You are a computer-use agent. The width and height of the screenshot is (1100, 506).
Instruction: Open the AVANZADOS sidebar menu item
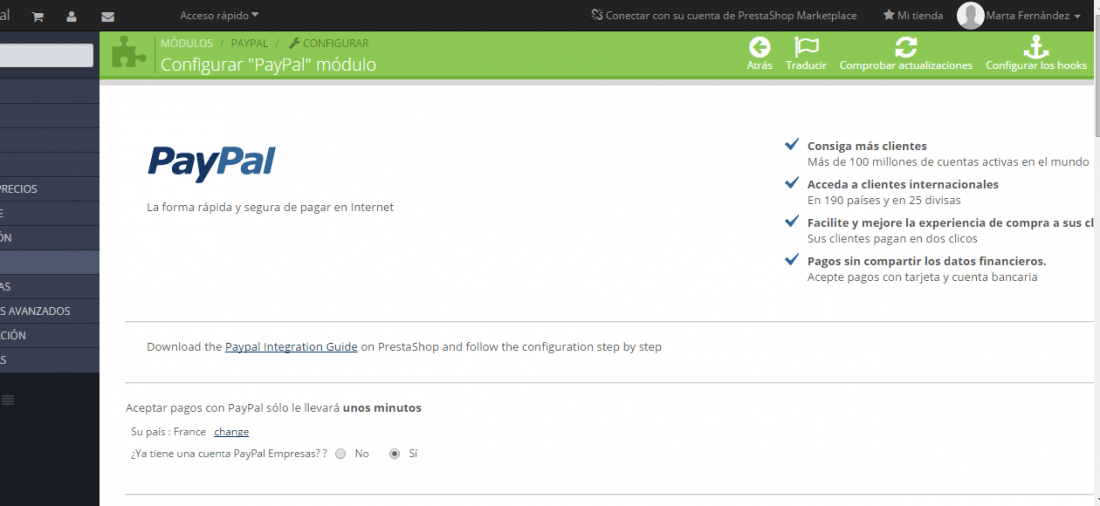coord(49,311)
